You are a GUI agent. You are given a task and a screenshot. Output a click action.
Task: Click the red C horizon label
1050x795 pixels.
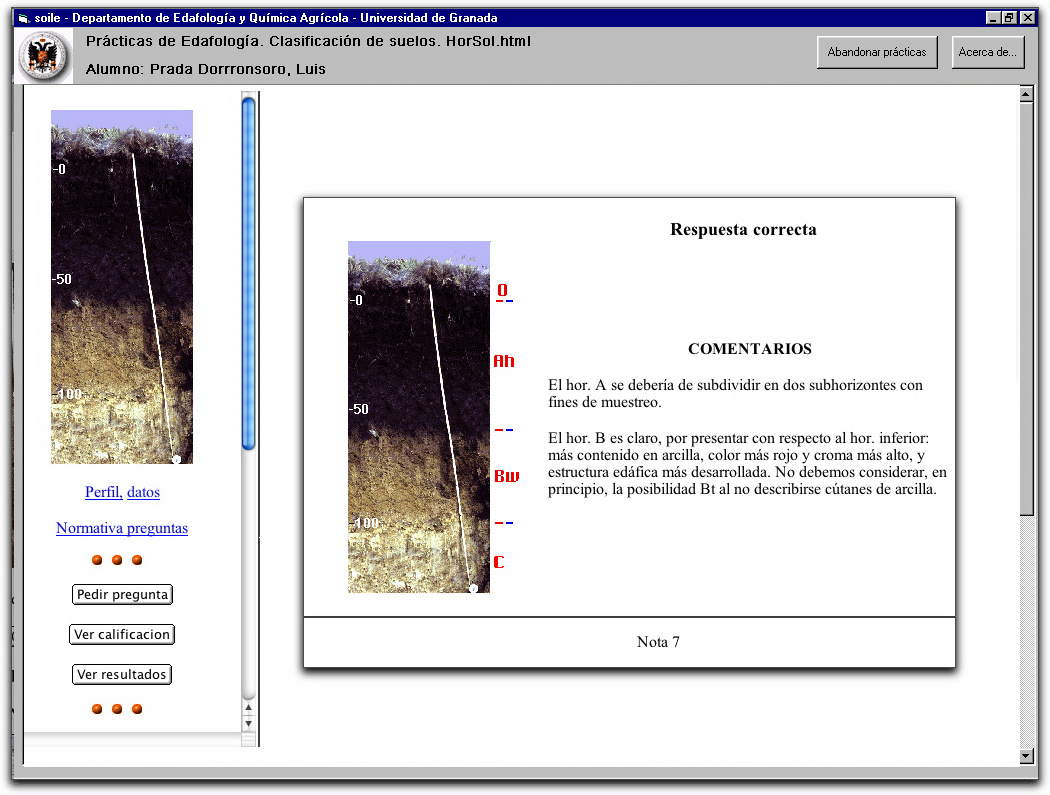pyautogui.click(x=499, y=562)
